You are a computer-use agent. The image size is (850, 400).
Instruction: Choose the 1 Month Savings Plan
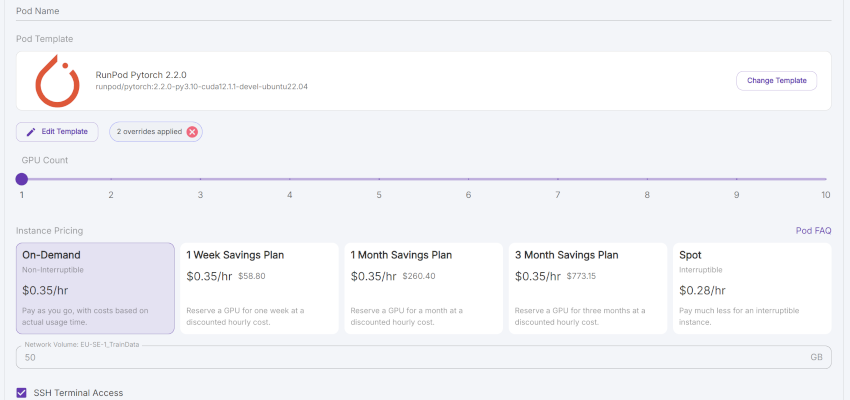click(422, 287)
